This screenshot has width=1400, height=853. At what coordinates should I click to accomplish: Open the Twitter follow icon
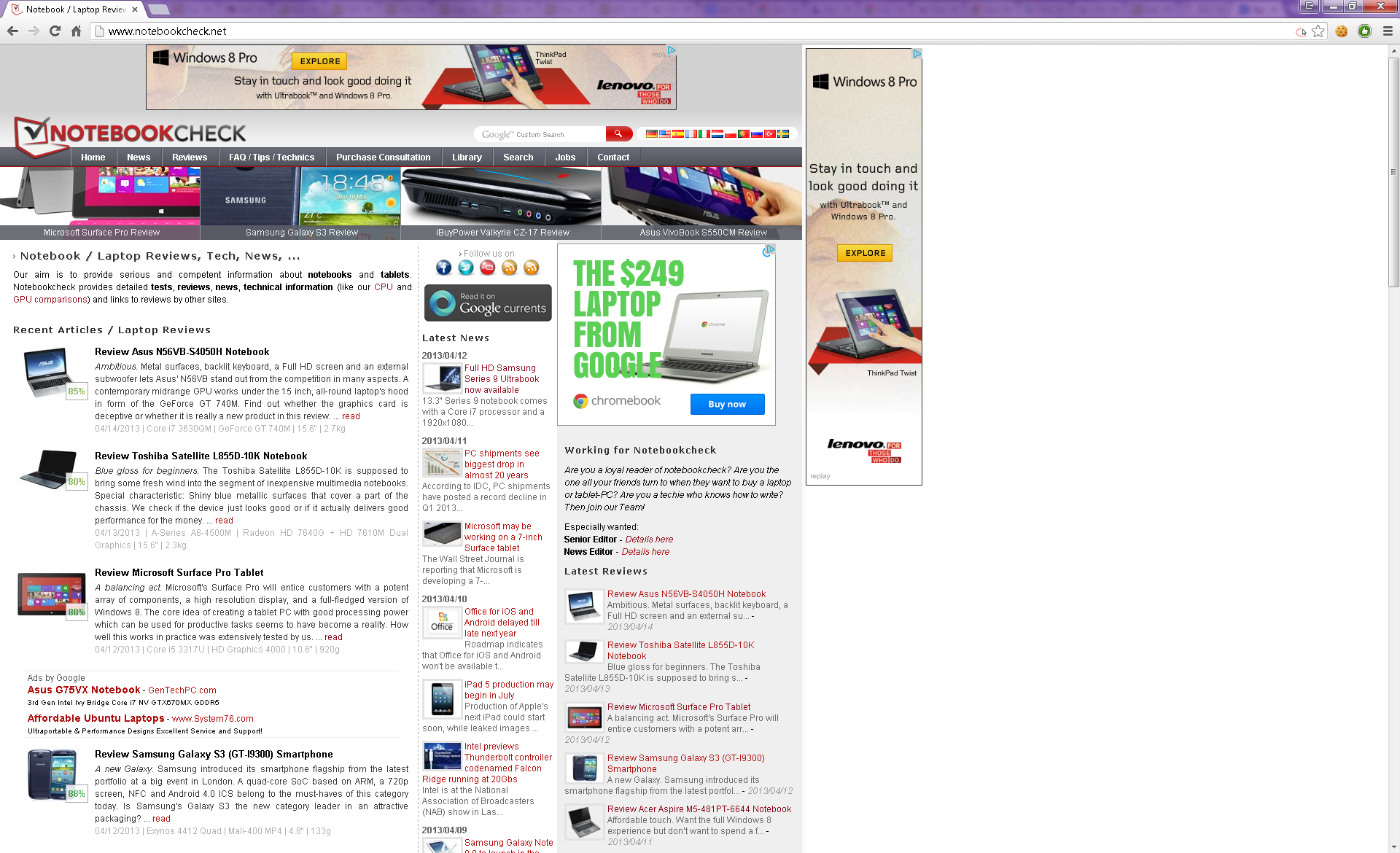(465, 268)
